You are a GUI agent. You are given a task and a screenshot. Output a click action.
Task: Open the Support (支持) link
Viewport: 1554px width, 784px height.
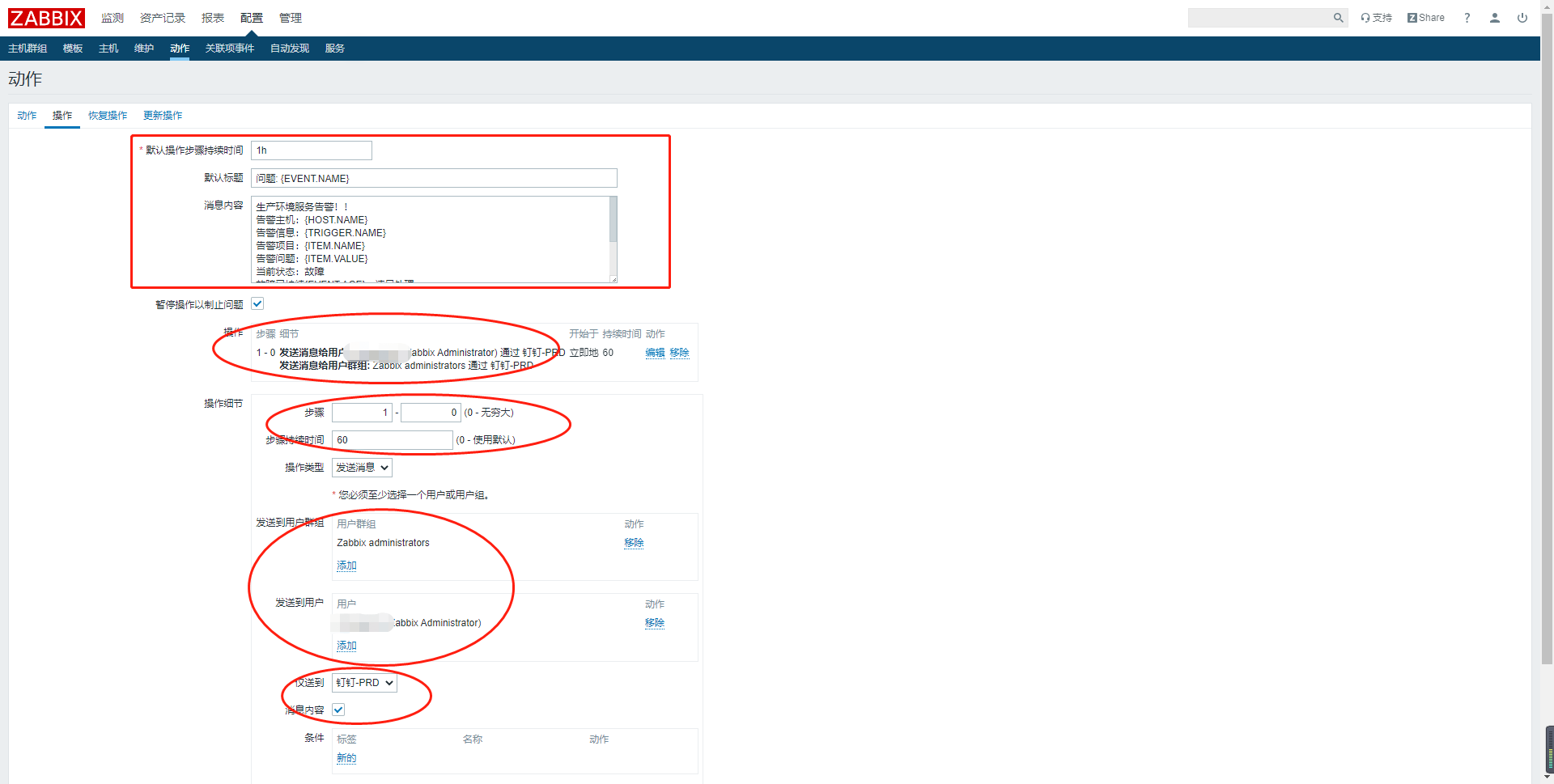click(x=1376, y=18)
